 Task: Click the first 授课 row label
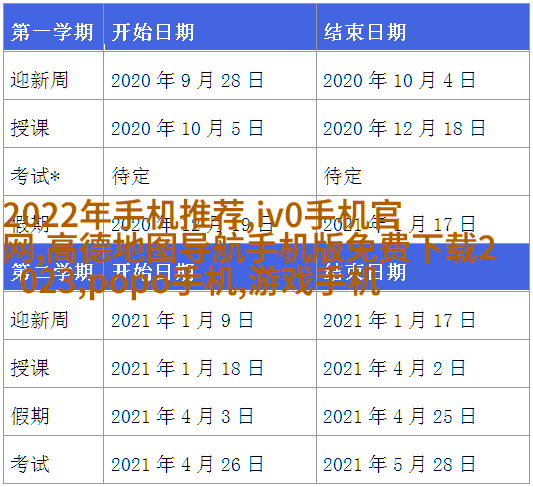click(30, 128)
